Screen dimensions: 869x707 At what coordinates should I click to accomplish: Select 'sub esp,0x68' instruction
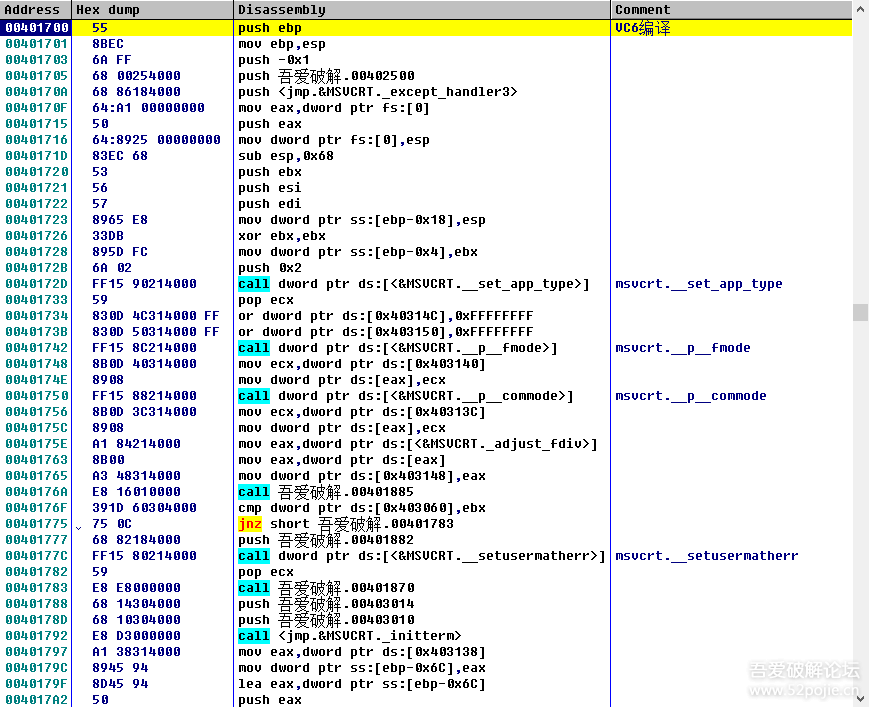(286, 156)
